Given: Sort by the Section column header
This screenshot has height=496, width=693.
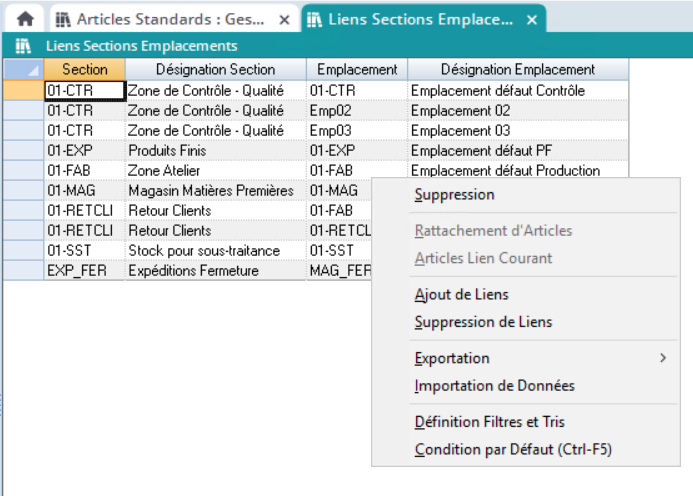Looking at the screenshot, I should [84, 69].
